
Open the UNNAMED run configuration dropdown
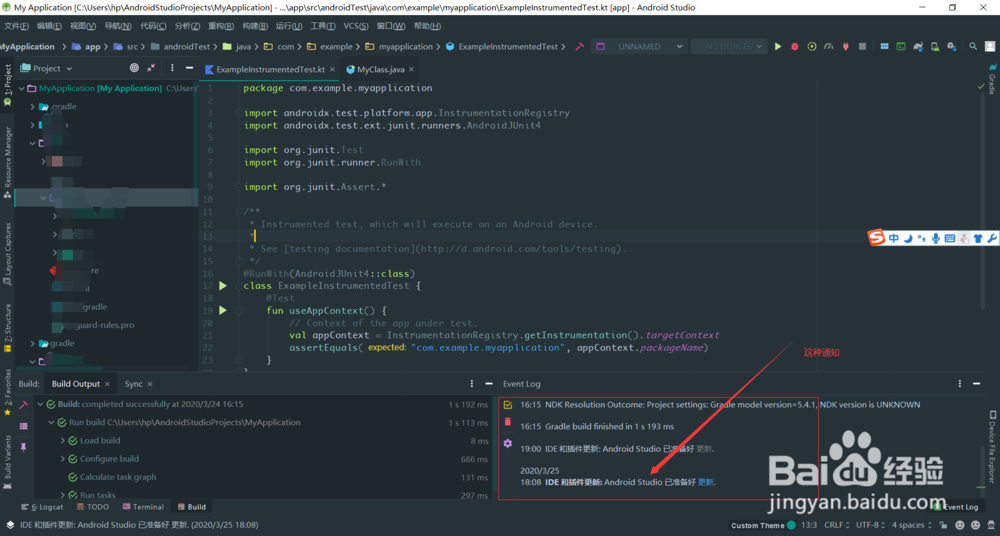pos(639,47)
